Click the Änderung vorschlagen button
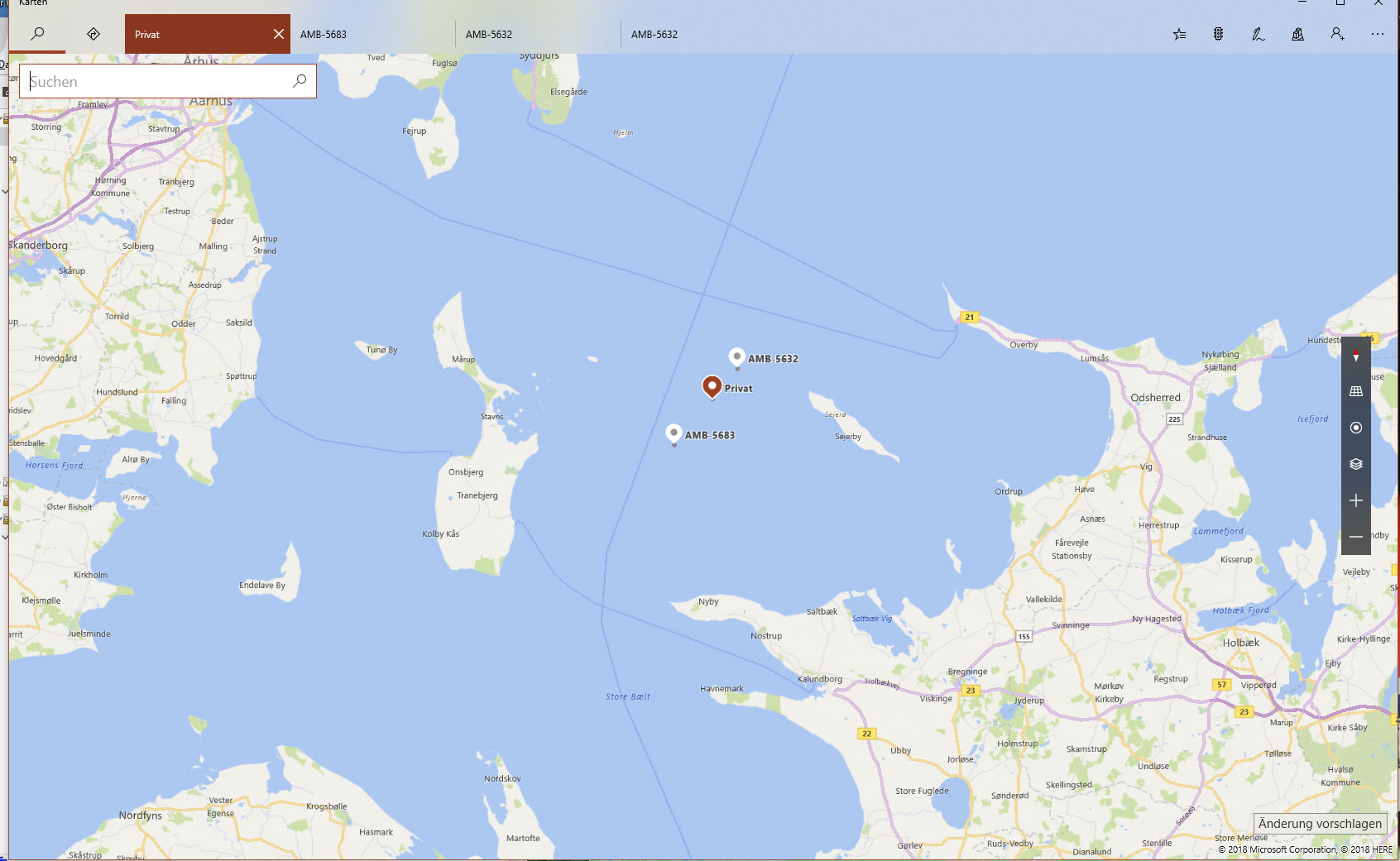Image resolution: width=1400 pixels, height=861 pixels. point(1320,823)
